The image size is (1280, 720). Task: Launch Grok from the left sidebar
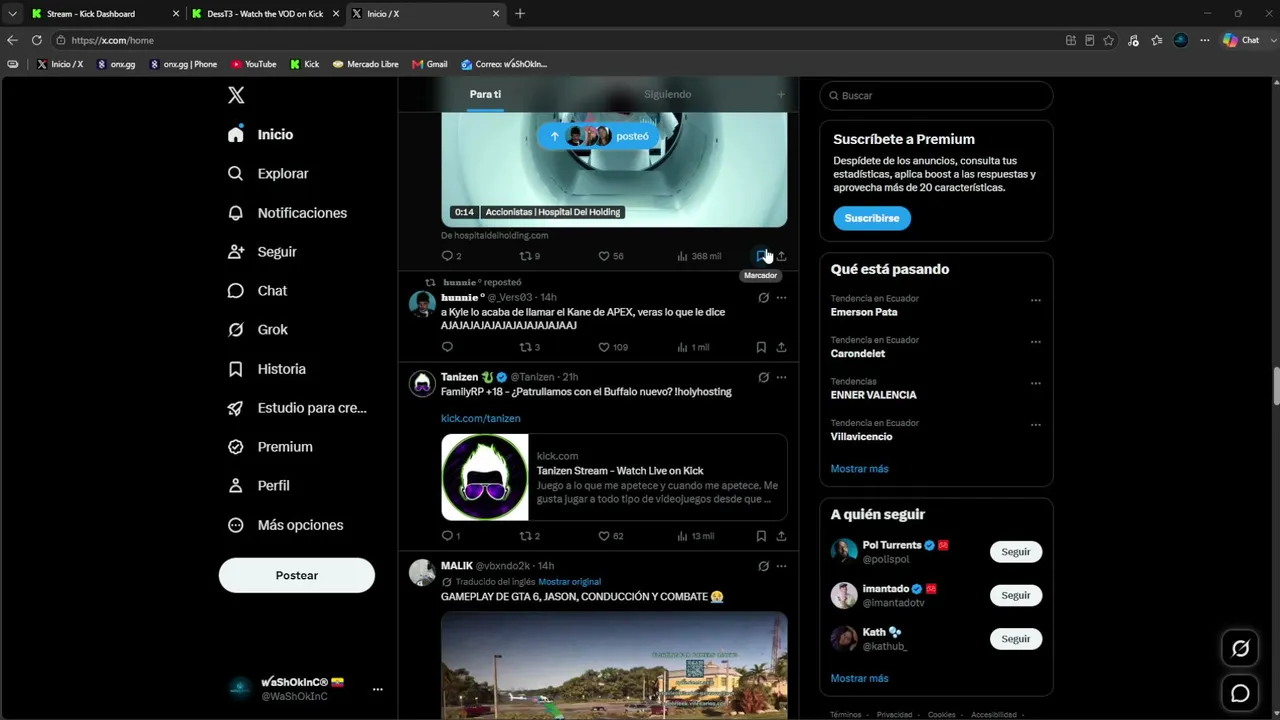(257, 330)
